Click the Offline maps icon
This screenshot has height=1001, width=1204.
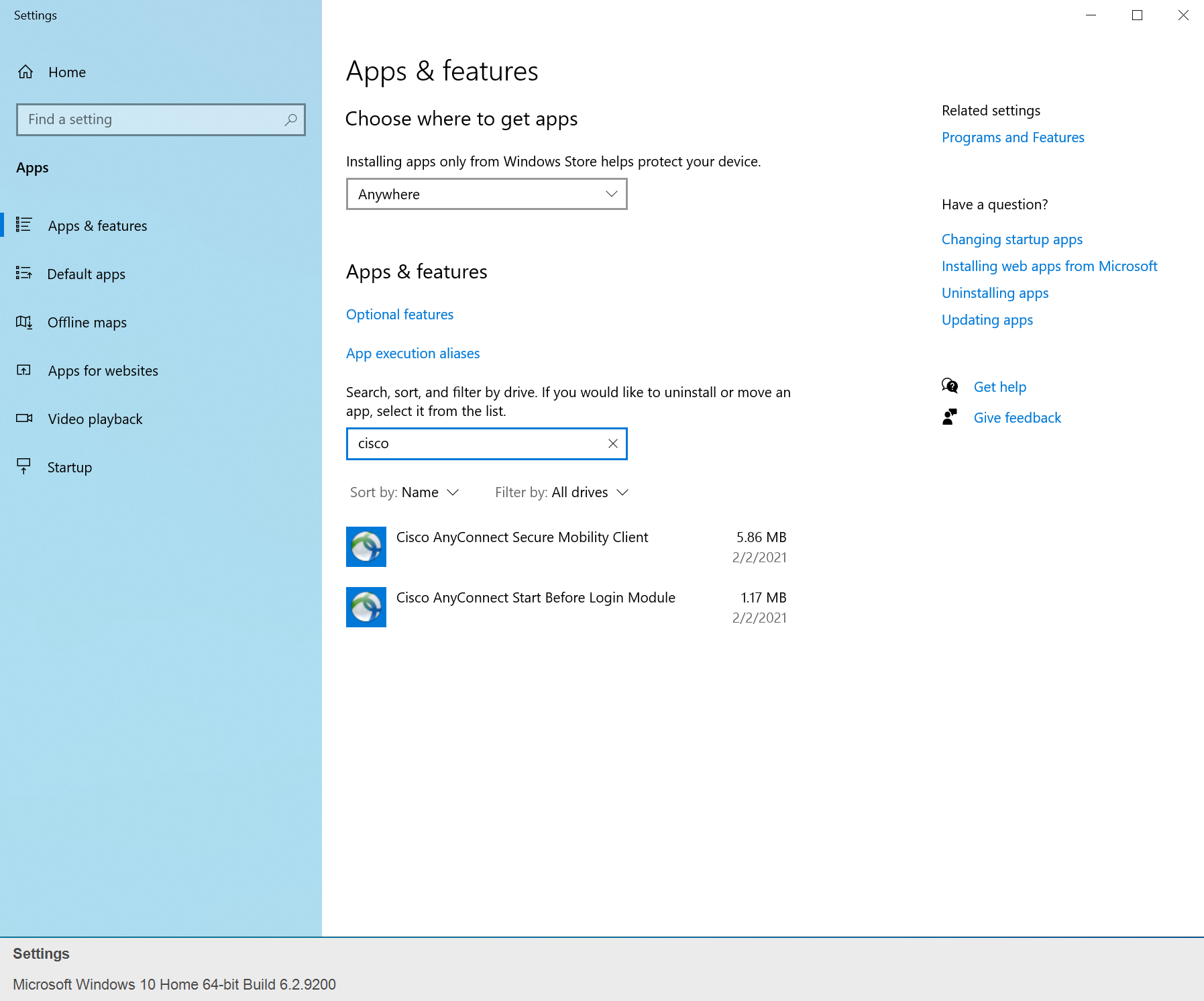point(24,322)
